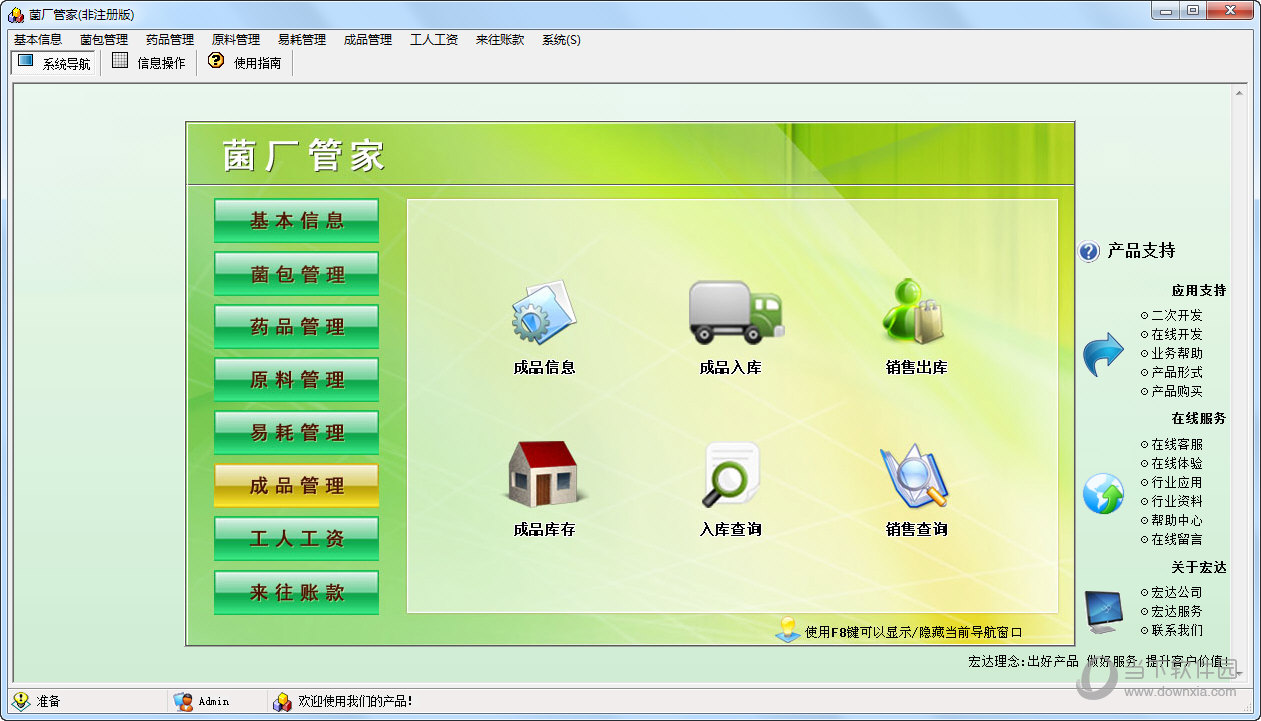Select the 基本信息 navigation button
This screenshot has height=721, width=1261.
point(297,221)
